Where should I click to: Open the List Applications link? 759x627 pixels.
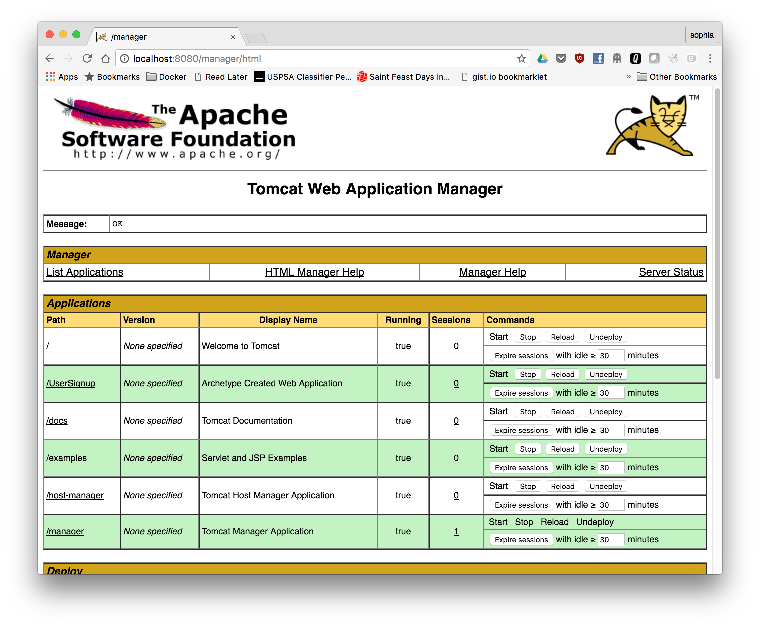85,272
